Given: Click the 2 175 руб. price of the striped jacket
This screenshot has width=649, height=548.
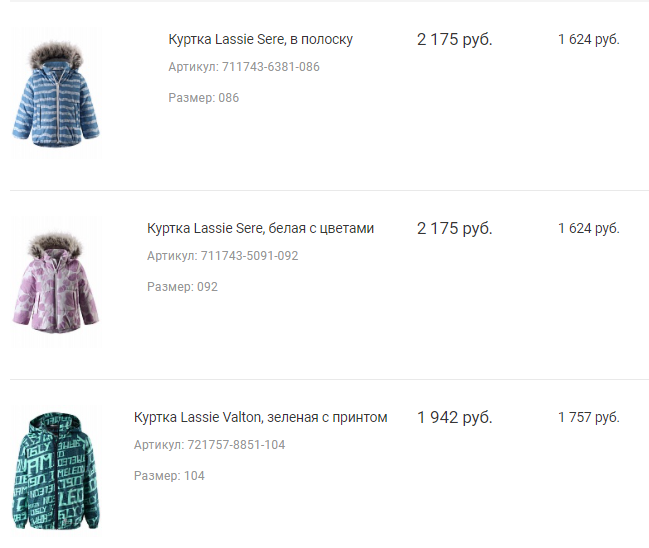Looking at the screenshot, I should tap(454, 40).
